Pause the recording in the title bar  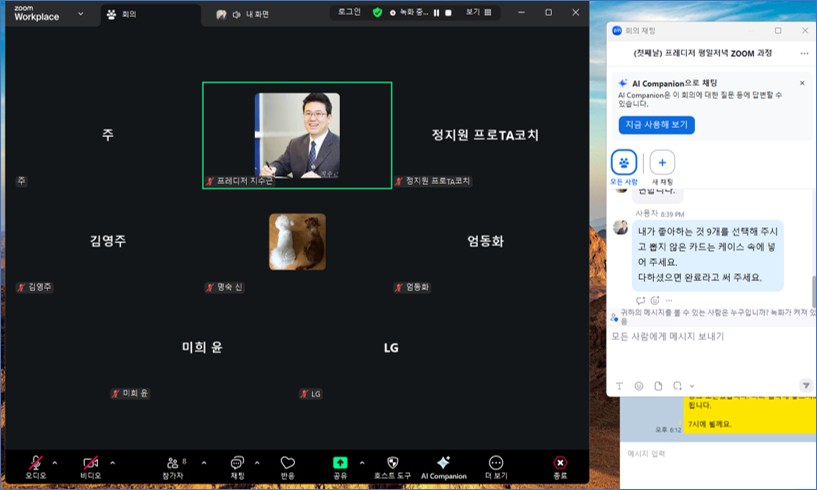[436, 13]
